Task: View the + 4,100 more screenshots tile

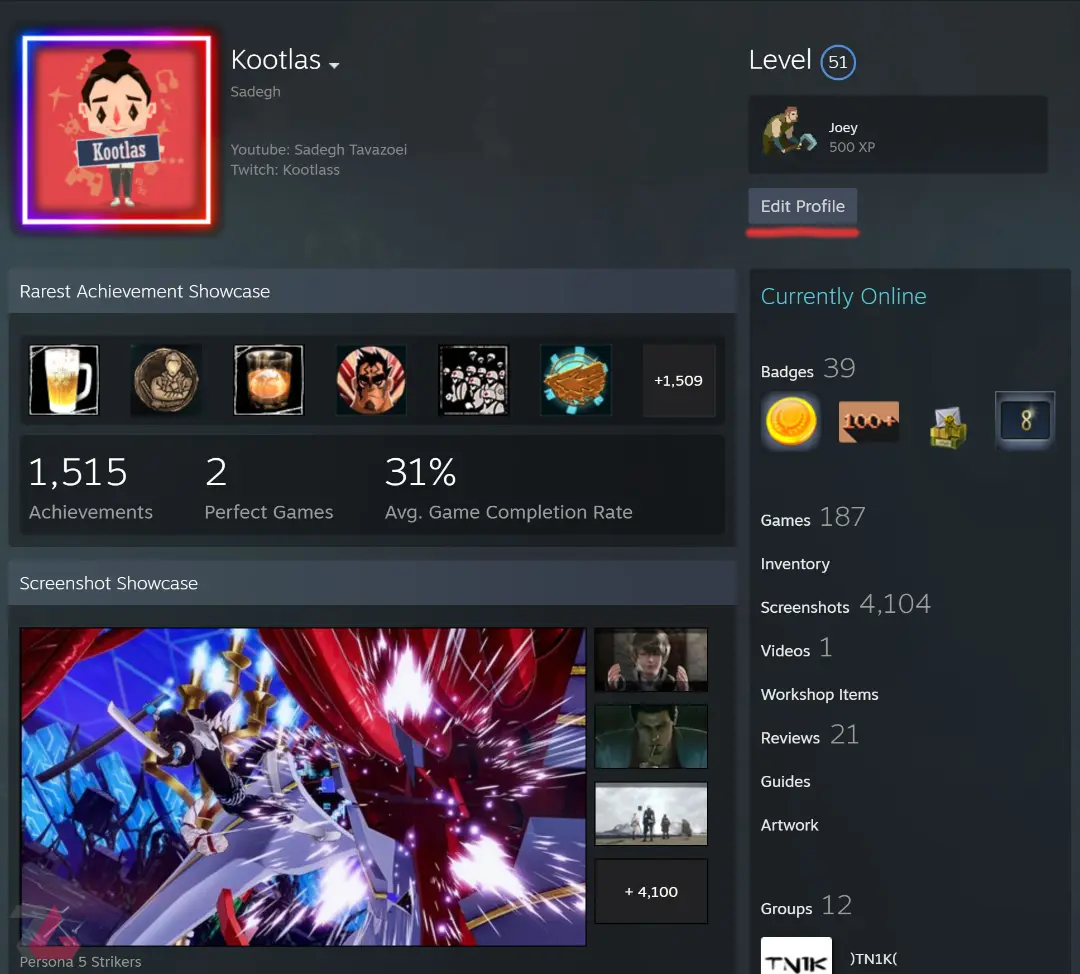Action: point(651,891)
